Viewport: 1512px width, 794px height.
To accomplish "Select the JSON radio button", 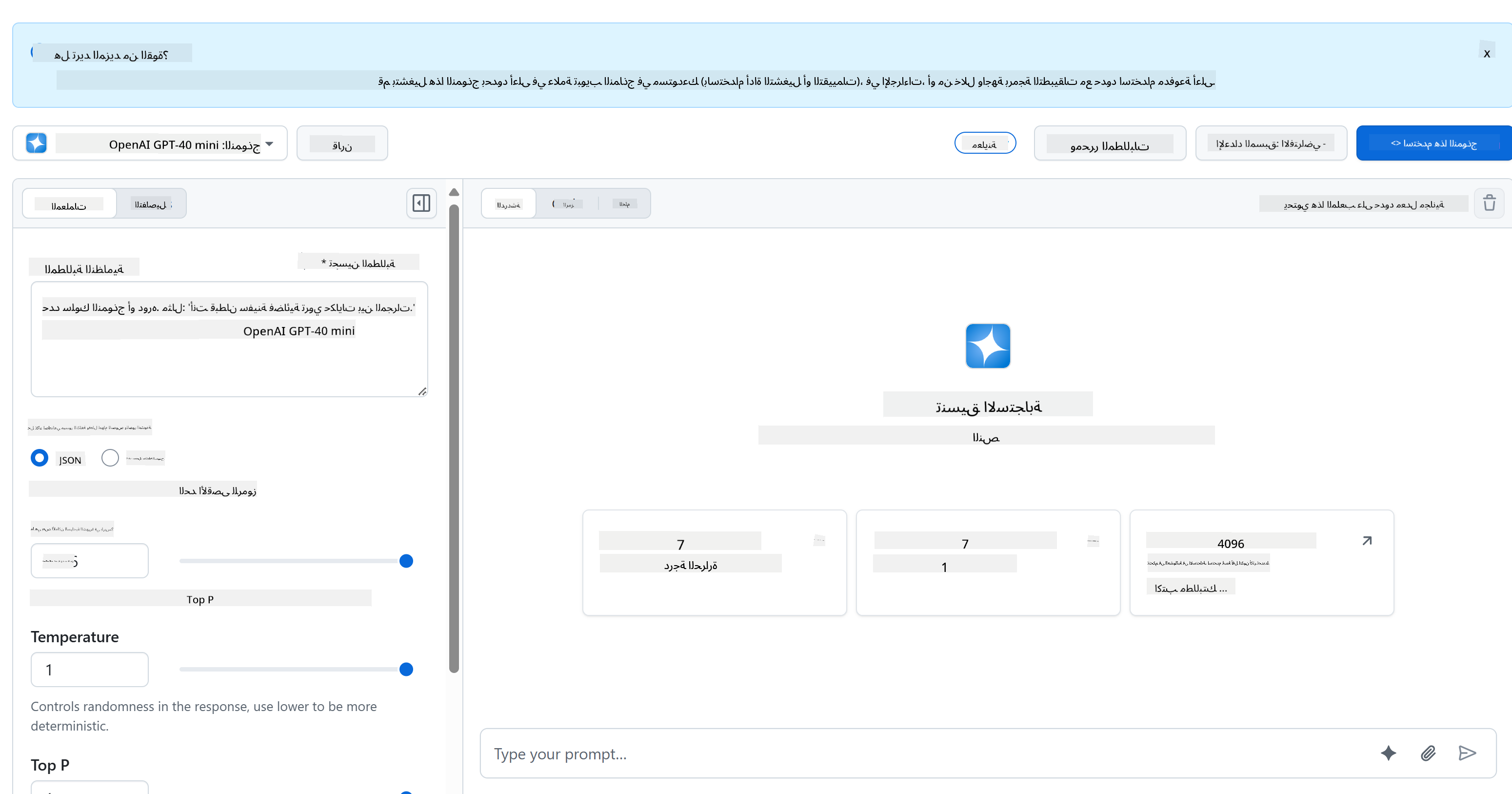I will 40,458.
